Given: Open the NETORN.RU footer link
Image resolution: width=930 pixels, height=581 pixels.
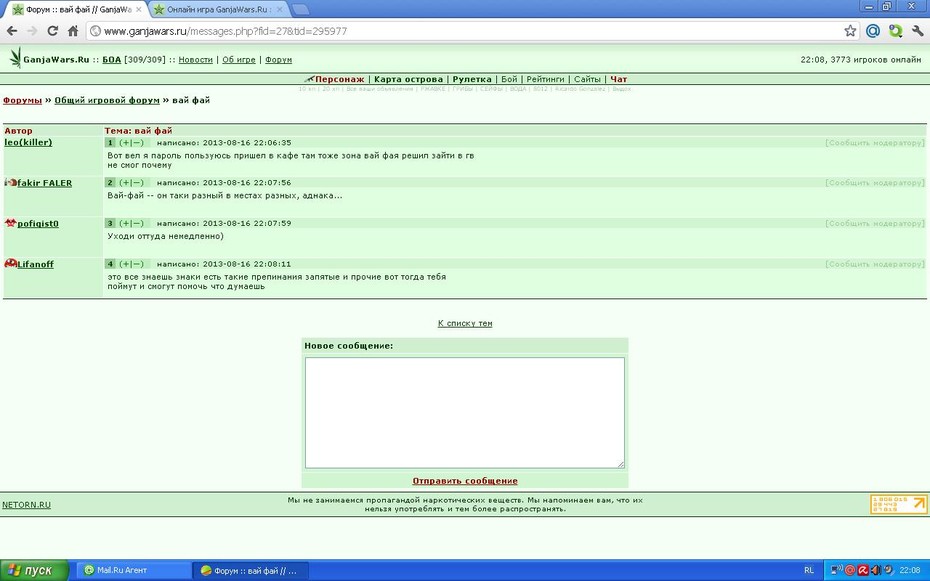Looking at the screenshot, I should click(26, 505).
